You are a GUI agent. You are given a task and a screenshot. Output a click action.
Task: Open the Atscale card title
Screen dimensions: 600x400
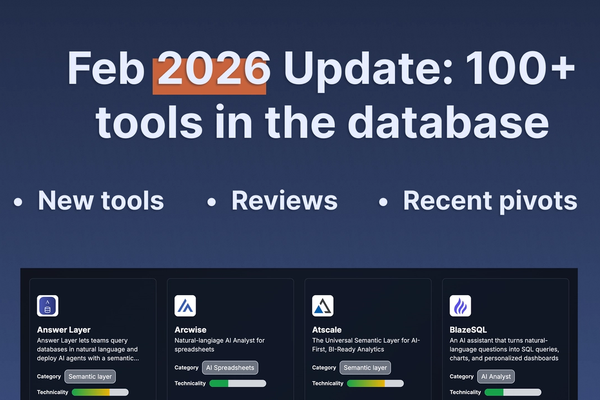coord(327,330)
